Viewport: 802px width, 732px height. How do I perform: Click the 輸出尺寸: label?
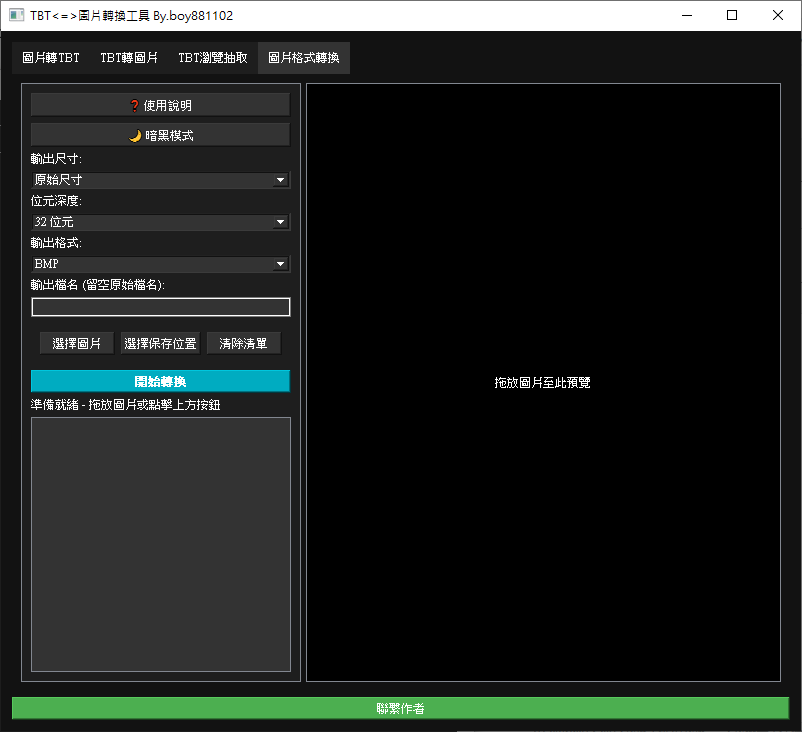click(x=56, y=159)
